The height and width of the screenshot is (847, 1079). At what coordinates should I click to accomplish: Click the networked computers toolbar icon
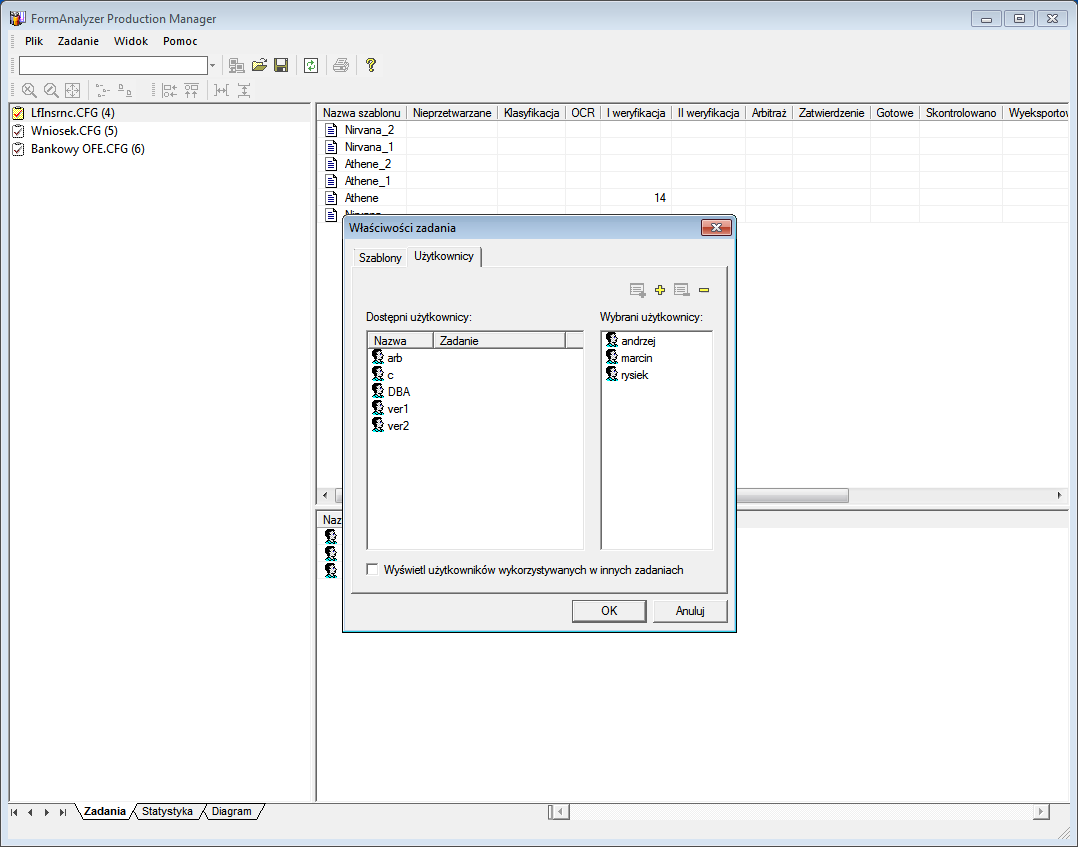pos(237,65)
